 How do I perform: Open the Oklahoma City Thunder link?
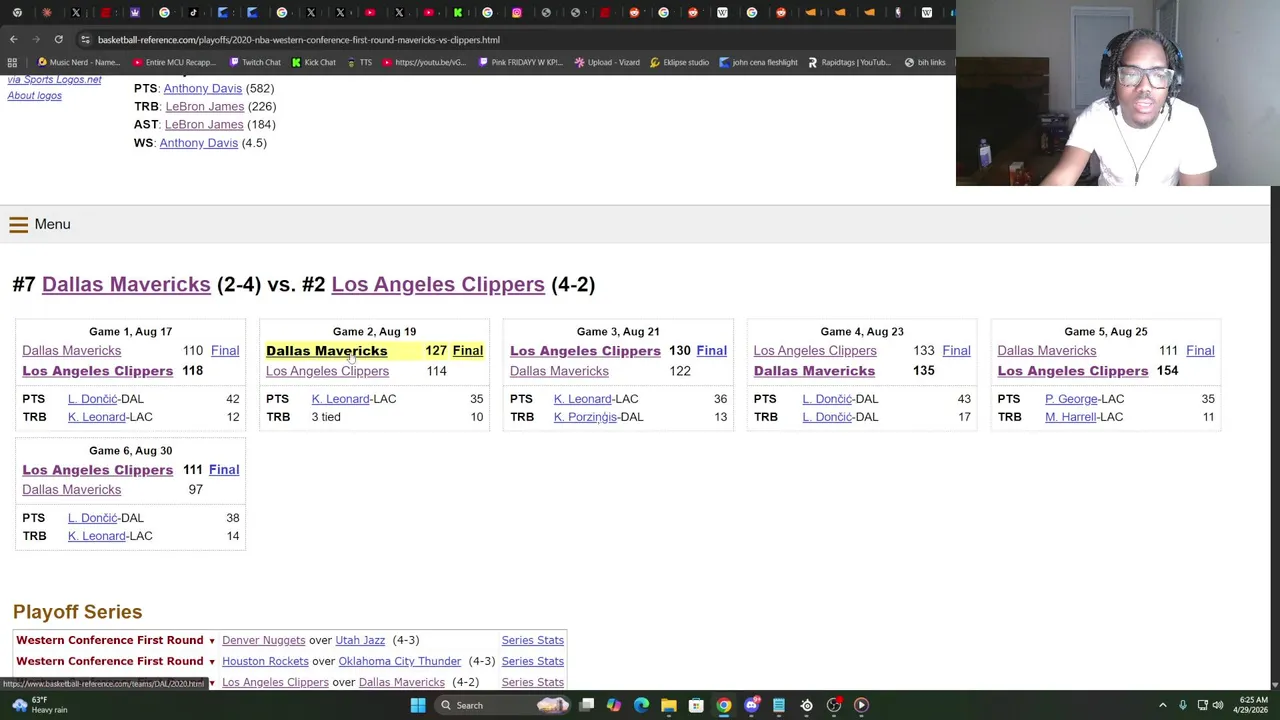400,661
